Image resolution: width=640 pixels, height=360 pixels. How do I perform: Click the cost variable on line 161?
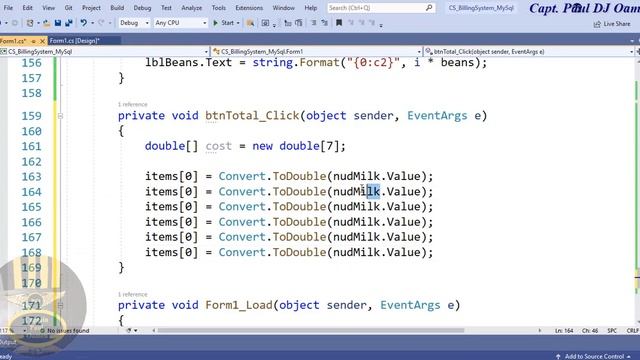coord(218,146)
